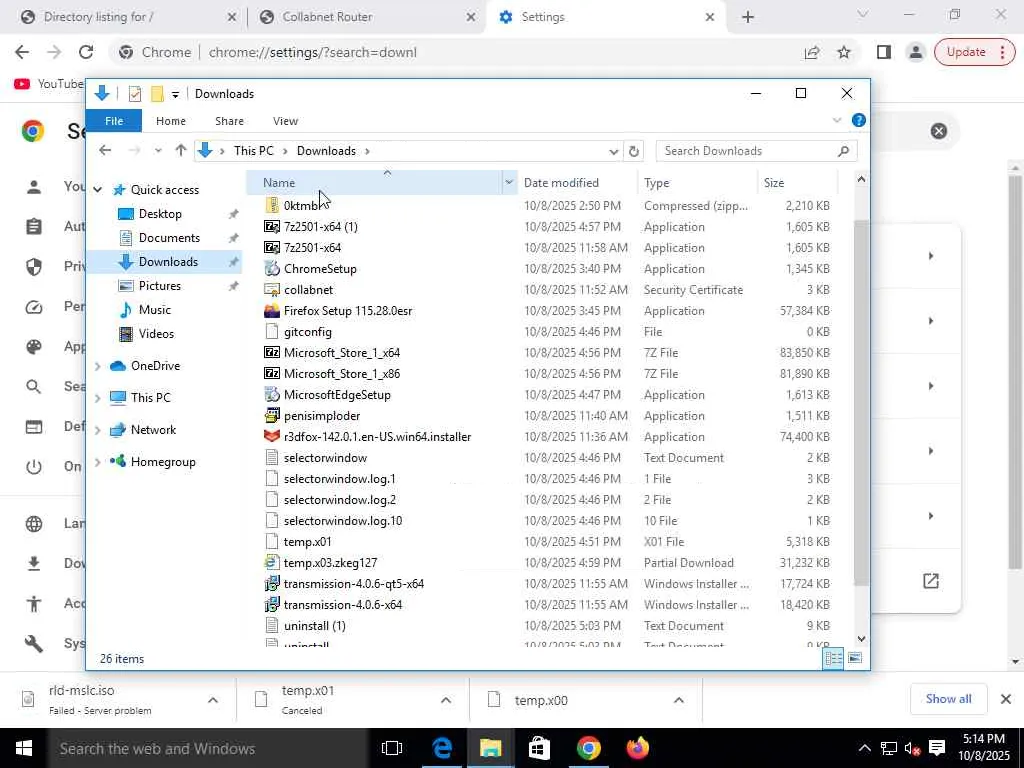Image resolution: width=1024 pixels, height=768 pixels.
Task: Select temp.x03.zkeg127 partial download icon
Action: [x=272, y=562]
